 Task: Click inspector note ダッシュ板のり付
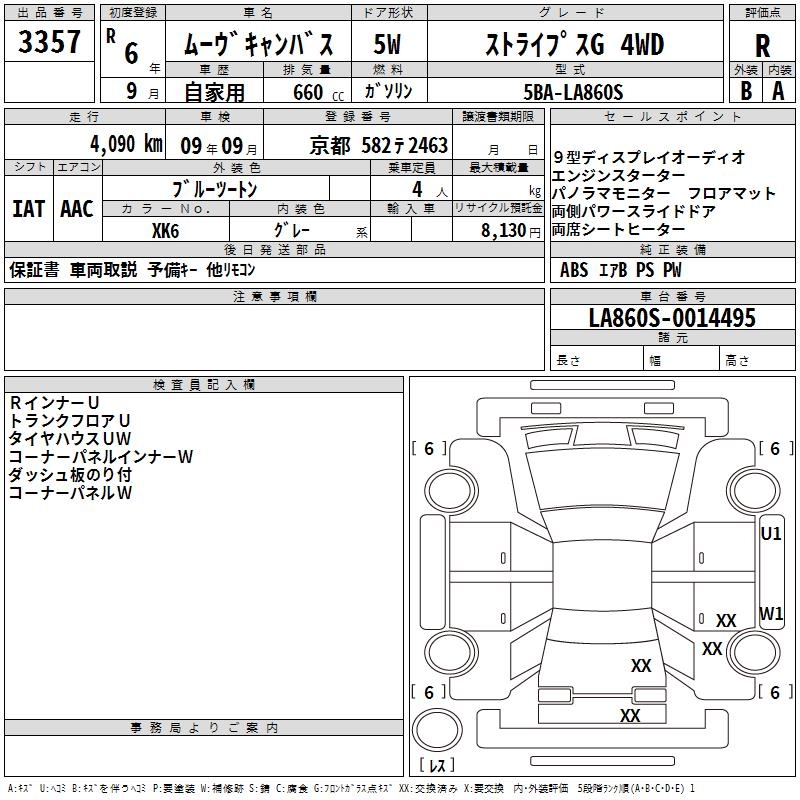[x=70, y=475]
